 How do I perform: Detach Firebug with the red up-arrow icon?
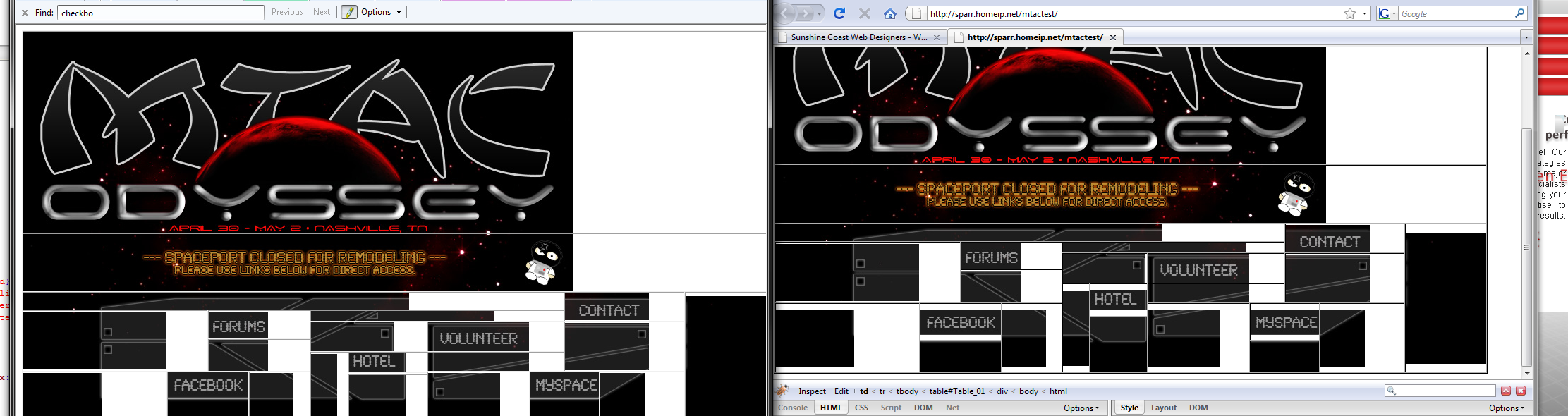pyautogui.click(x=1506, y=391)
